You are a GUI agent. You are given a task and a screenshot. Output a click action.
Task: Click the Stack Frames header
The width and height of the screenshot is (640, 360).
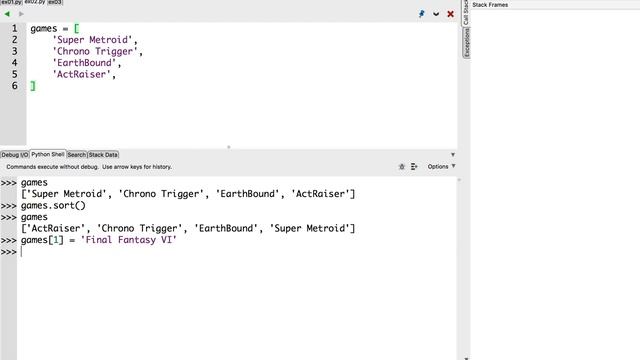490,5
